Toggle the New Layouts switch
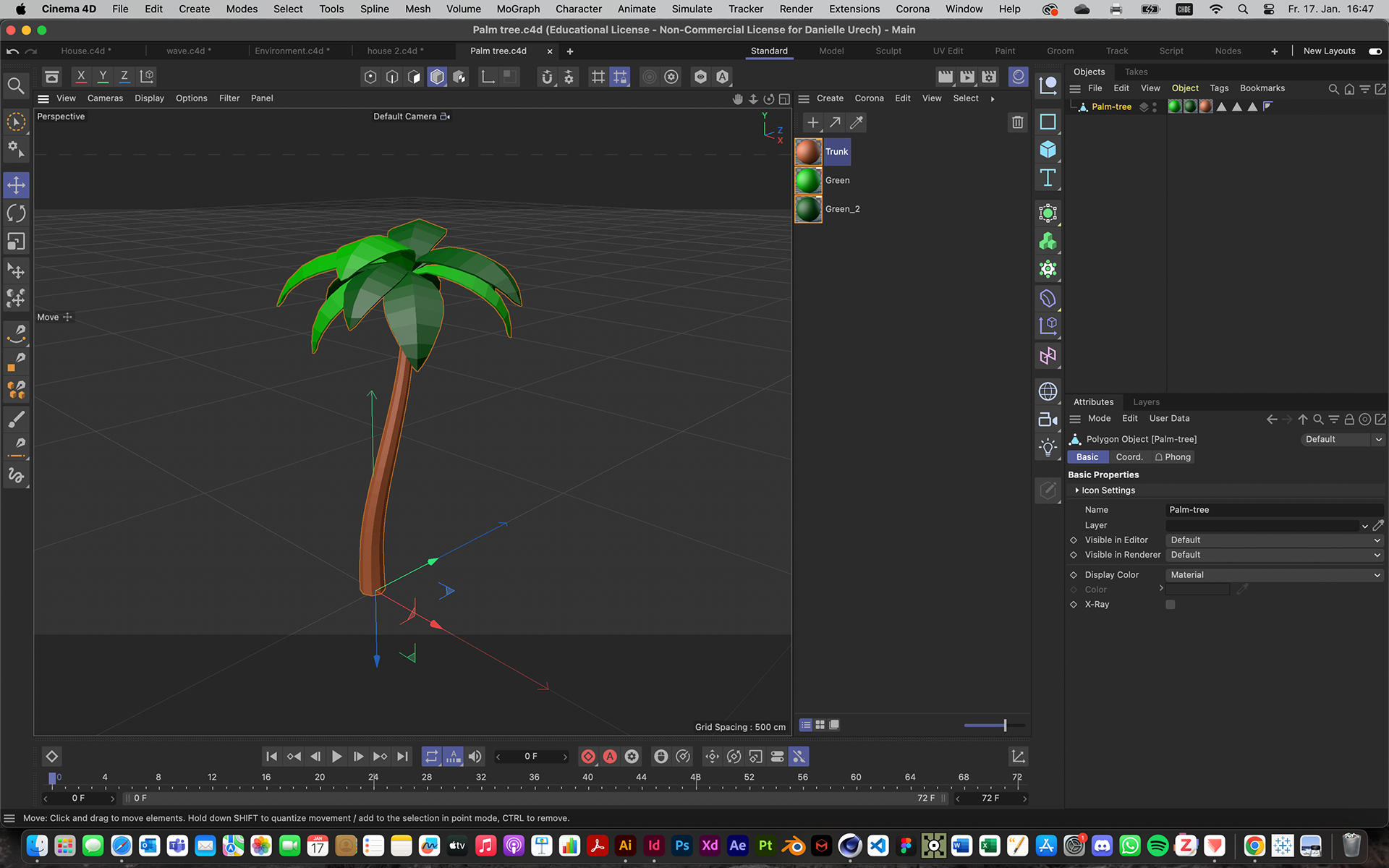The image size is (1389, 868). [1375, 51]
